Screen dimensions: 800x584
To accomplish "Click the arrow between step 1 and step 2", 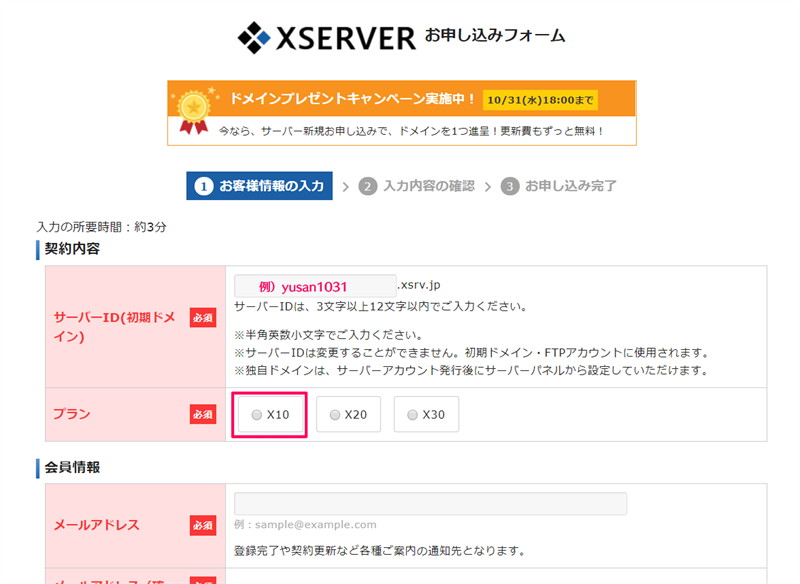I will point(345,187).
